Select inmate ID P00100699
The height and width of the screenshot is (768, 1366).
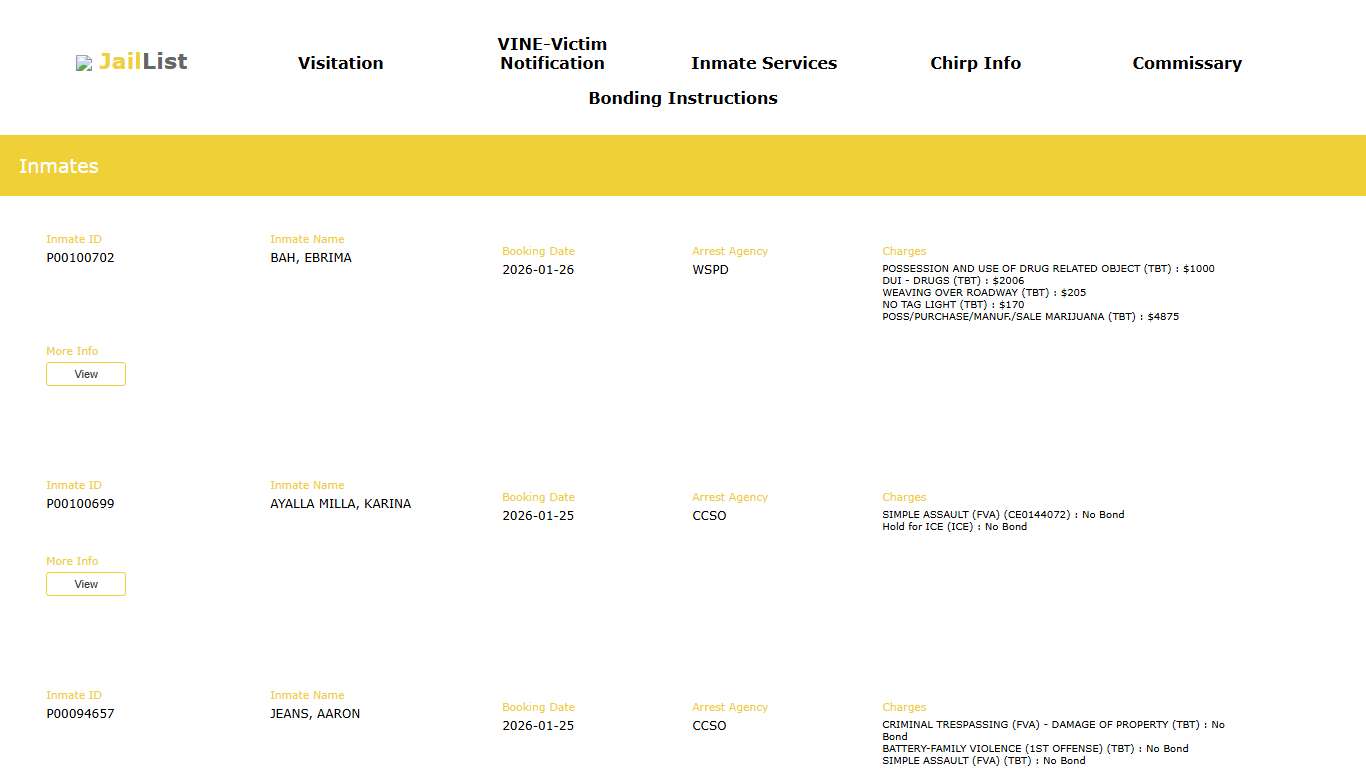80,504
